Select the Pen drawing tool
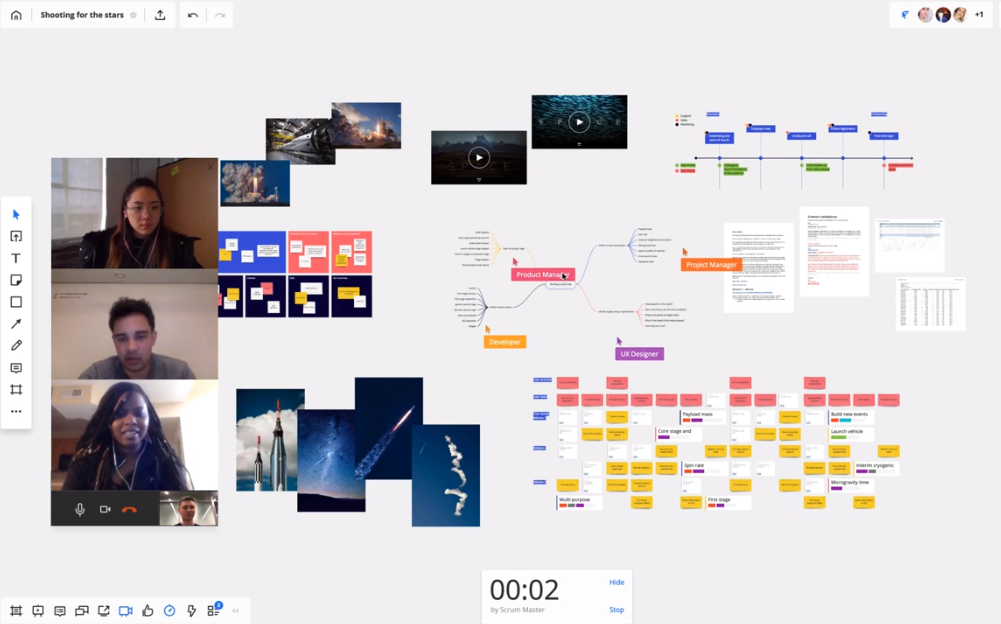1001x624 pixels. coord(16,346)
